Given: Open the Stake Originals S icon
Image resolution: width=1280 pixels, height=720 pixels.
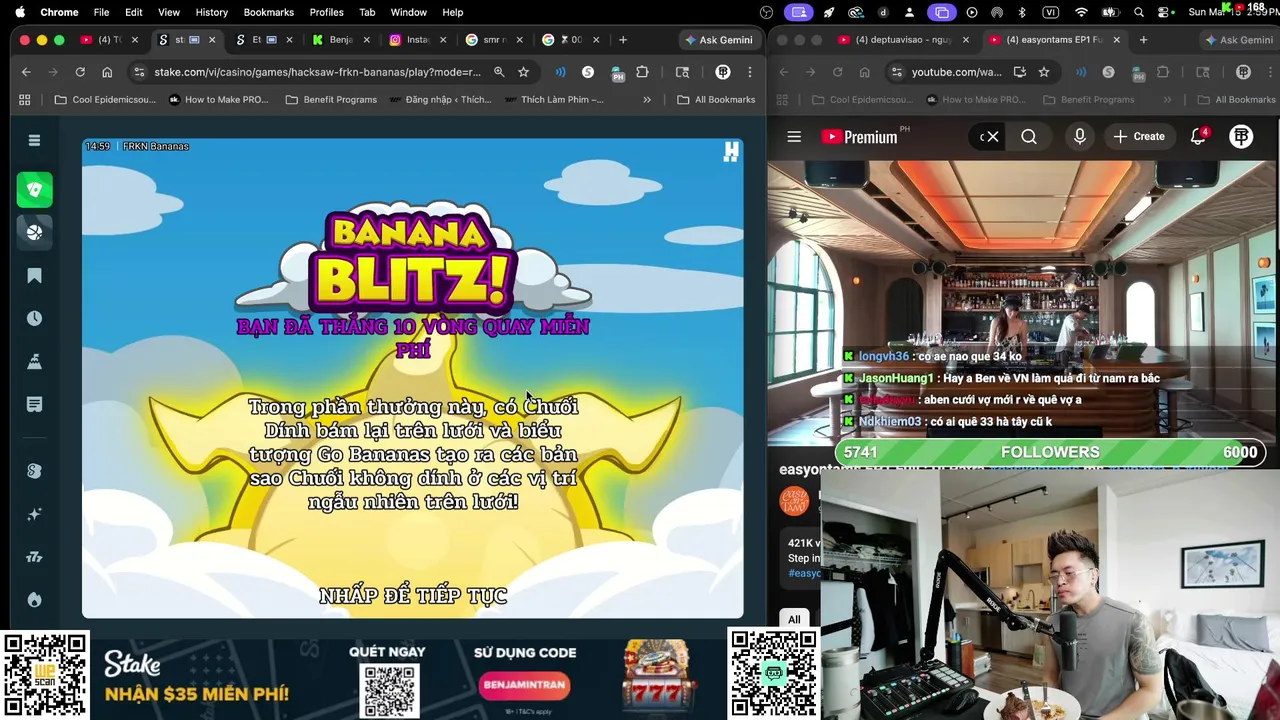Looking at the screenshot, I should [34, 471].
